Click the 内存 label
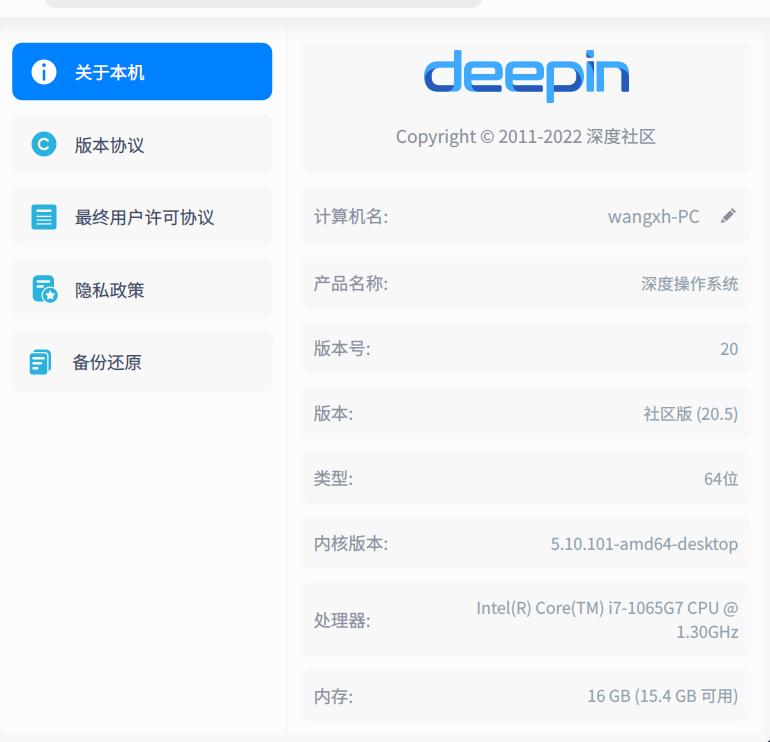This screenshot has width=770, height=742. pos(333,696)
